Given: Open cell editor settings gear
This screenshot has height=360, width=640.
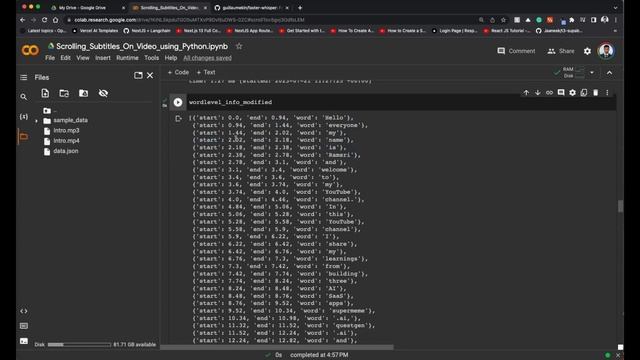Looking at the screenshot, I should [x=573, y=93].
